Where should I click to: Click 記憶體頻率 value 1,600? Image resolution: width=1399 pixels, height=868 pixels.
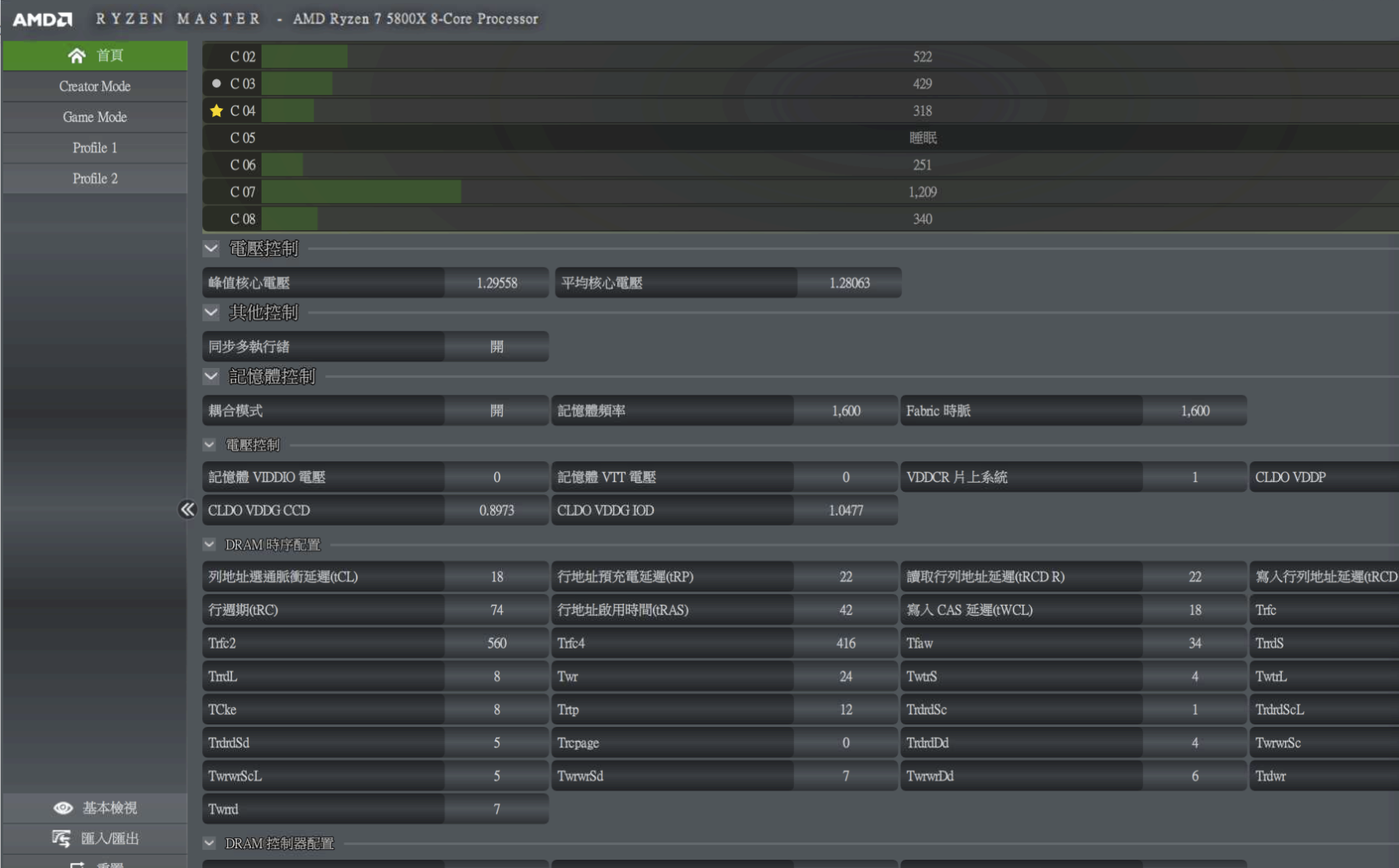coord(846,410)
